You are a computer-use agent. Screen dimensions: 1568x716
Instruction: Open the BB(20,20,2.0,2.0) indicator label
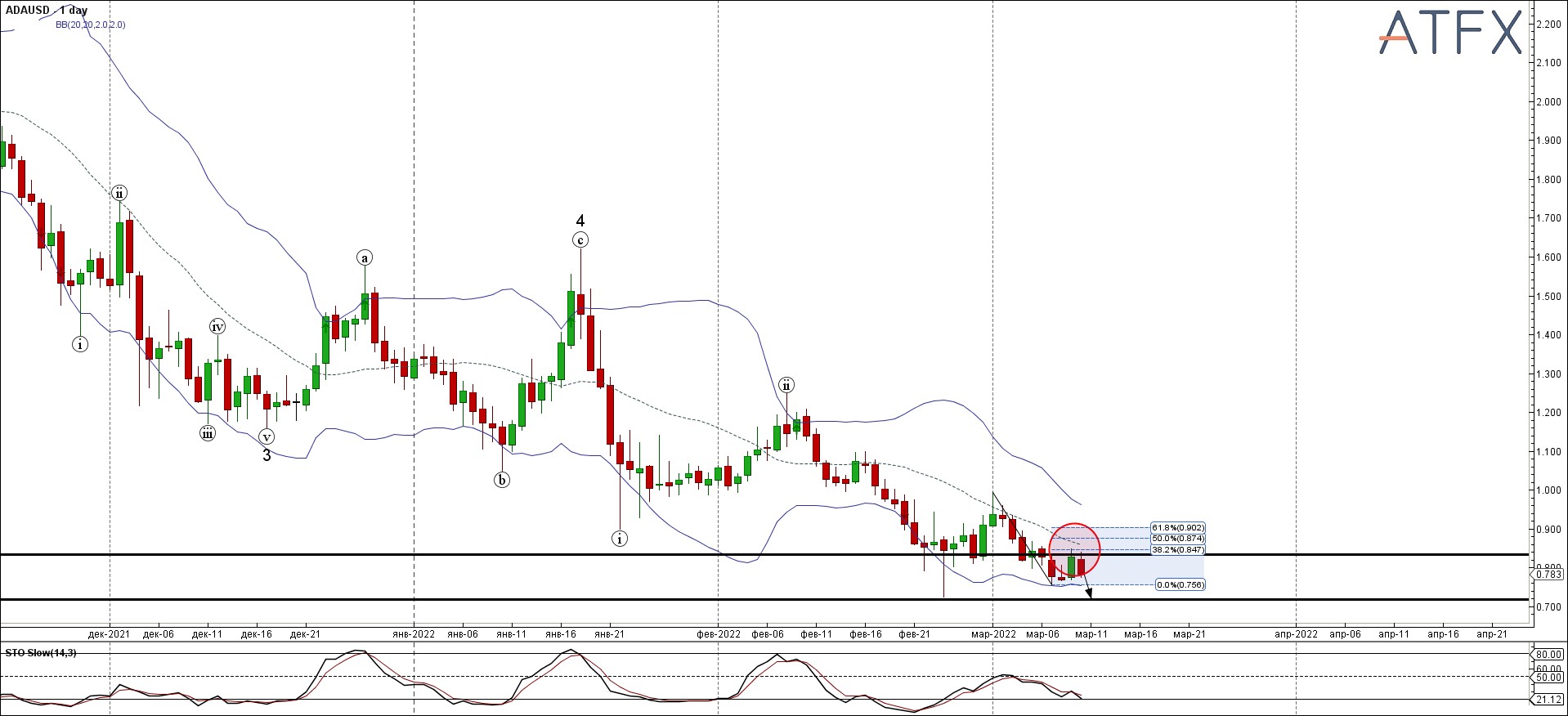click(90, 25)
